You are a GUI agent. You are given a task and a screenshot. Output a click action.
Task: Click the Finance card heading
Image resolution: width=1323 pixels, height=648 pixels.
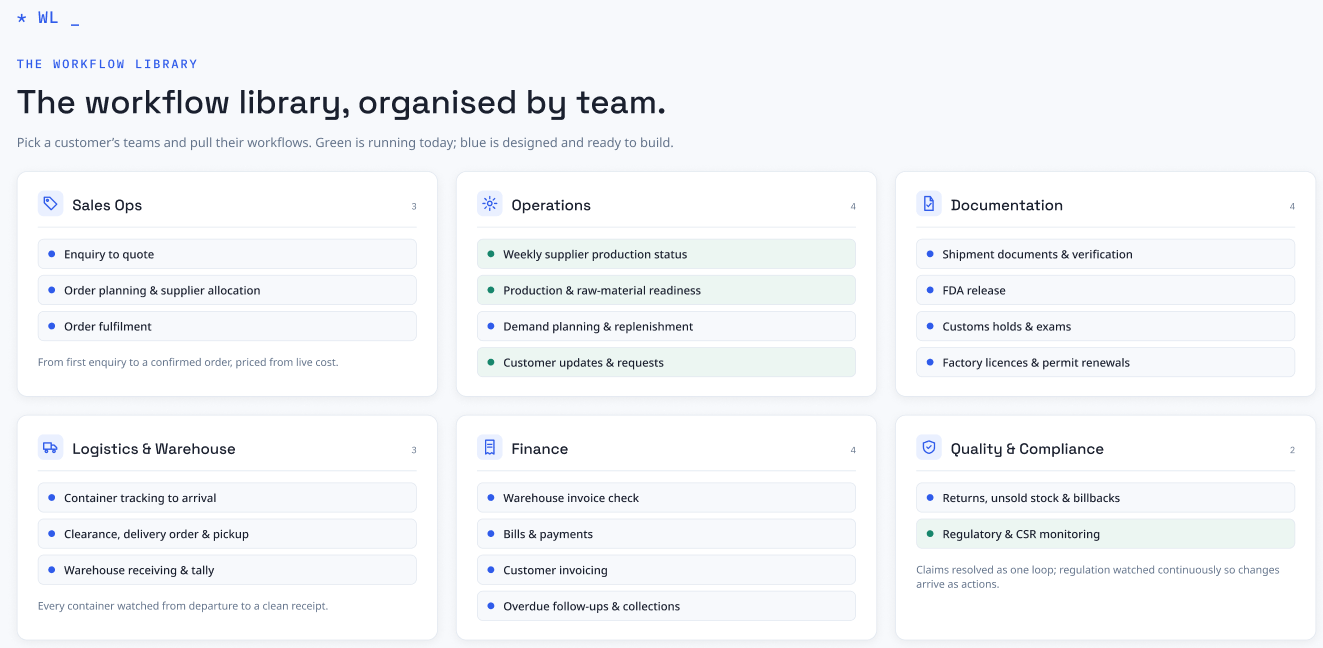(x=540, y=449)
